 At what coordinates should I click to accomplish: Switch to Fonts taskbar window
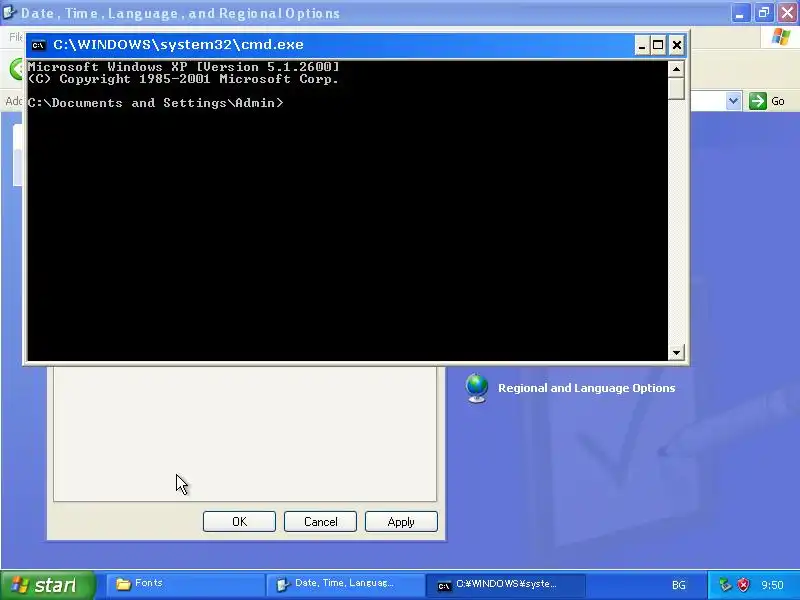tap(185, 584)
